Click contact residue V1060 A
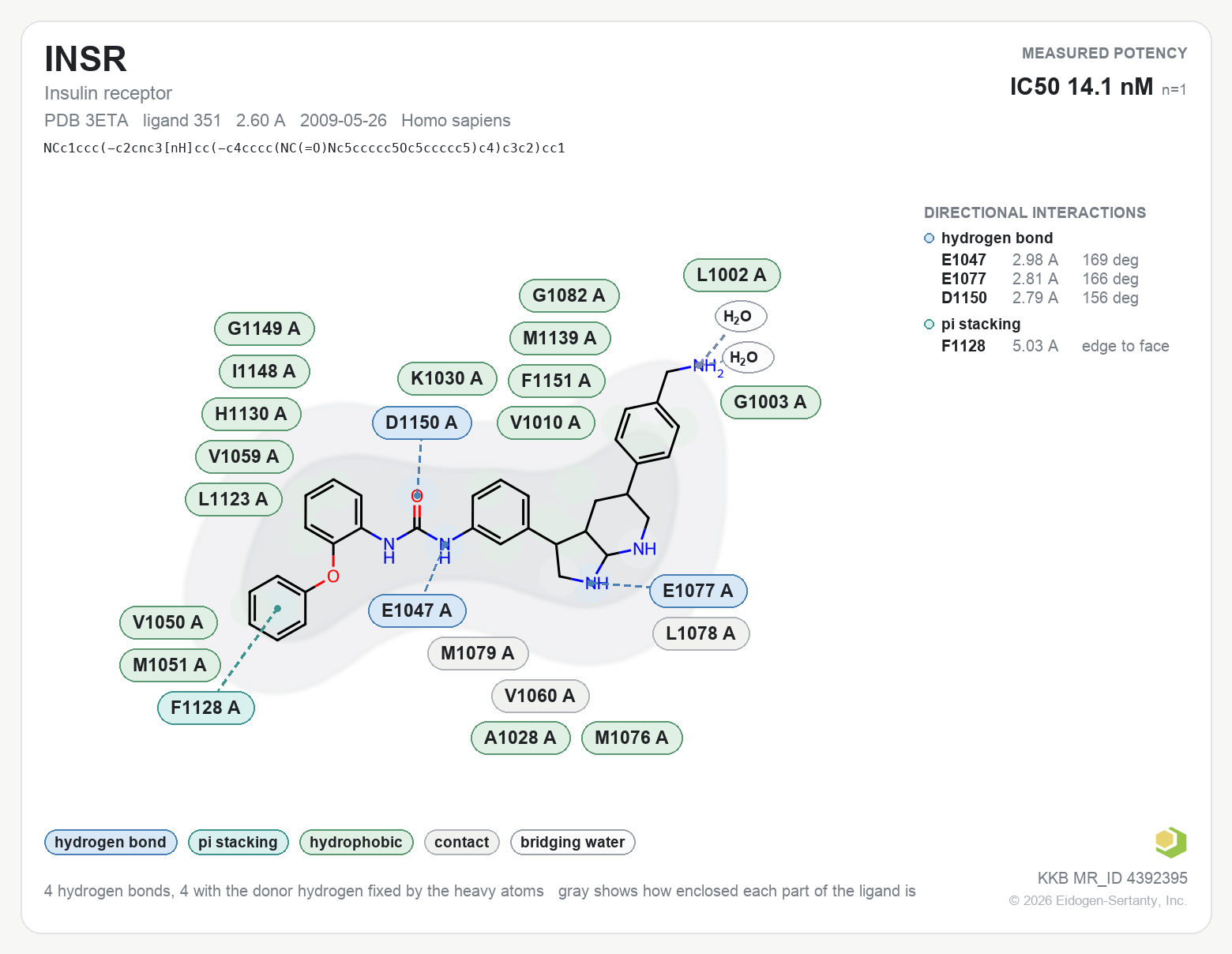 [x=540, y=697]
